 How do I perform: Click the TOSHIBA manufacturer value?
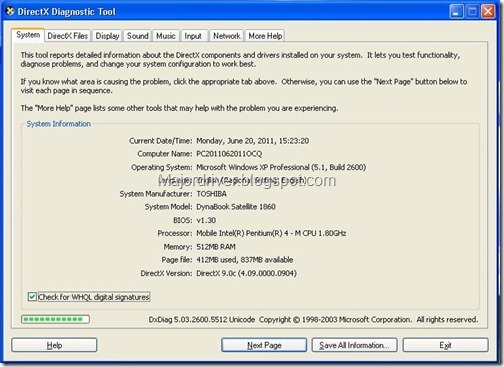(211, 194)
